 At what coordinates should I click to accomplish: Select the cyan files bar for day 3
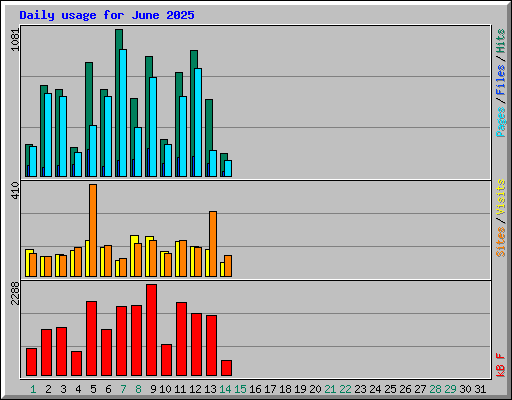(x=63, y=136)
